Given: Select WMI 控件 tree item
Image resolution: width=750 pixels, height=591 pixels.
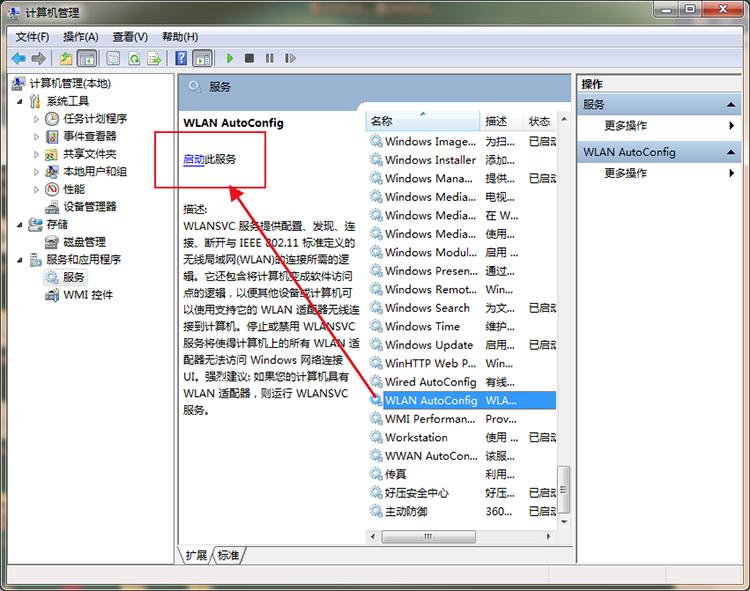Looking at the screenshot, I should (88, 295).
